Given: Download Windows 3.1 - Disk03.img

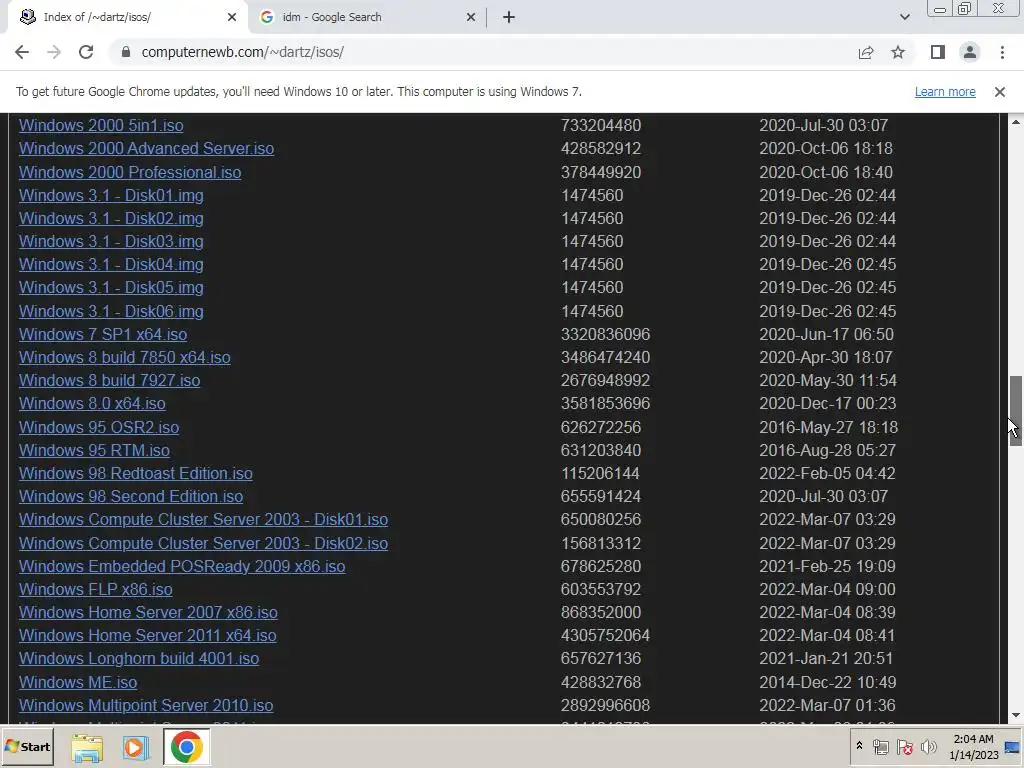Looking at the screenshot, I should 111,242.
